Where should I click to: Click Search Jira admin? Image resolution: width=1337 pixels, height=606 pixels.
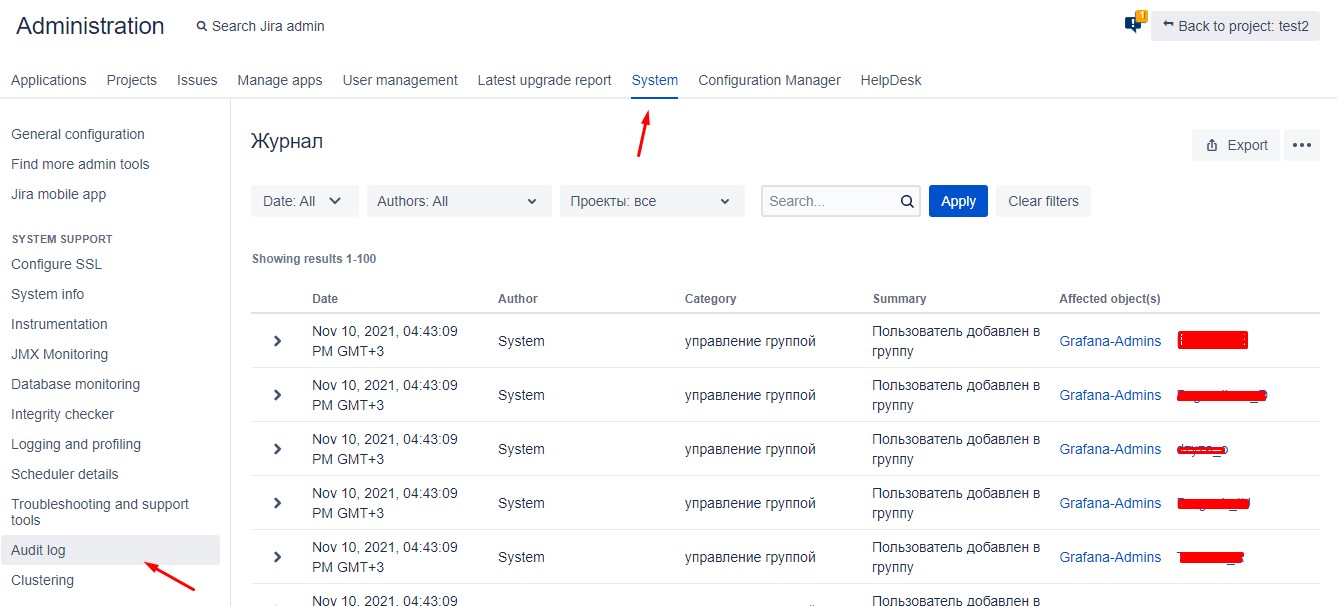pos(261,26)
